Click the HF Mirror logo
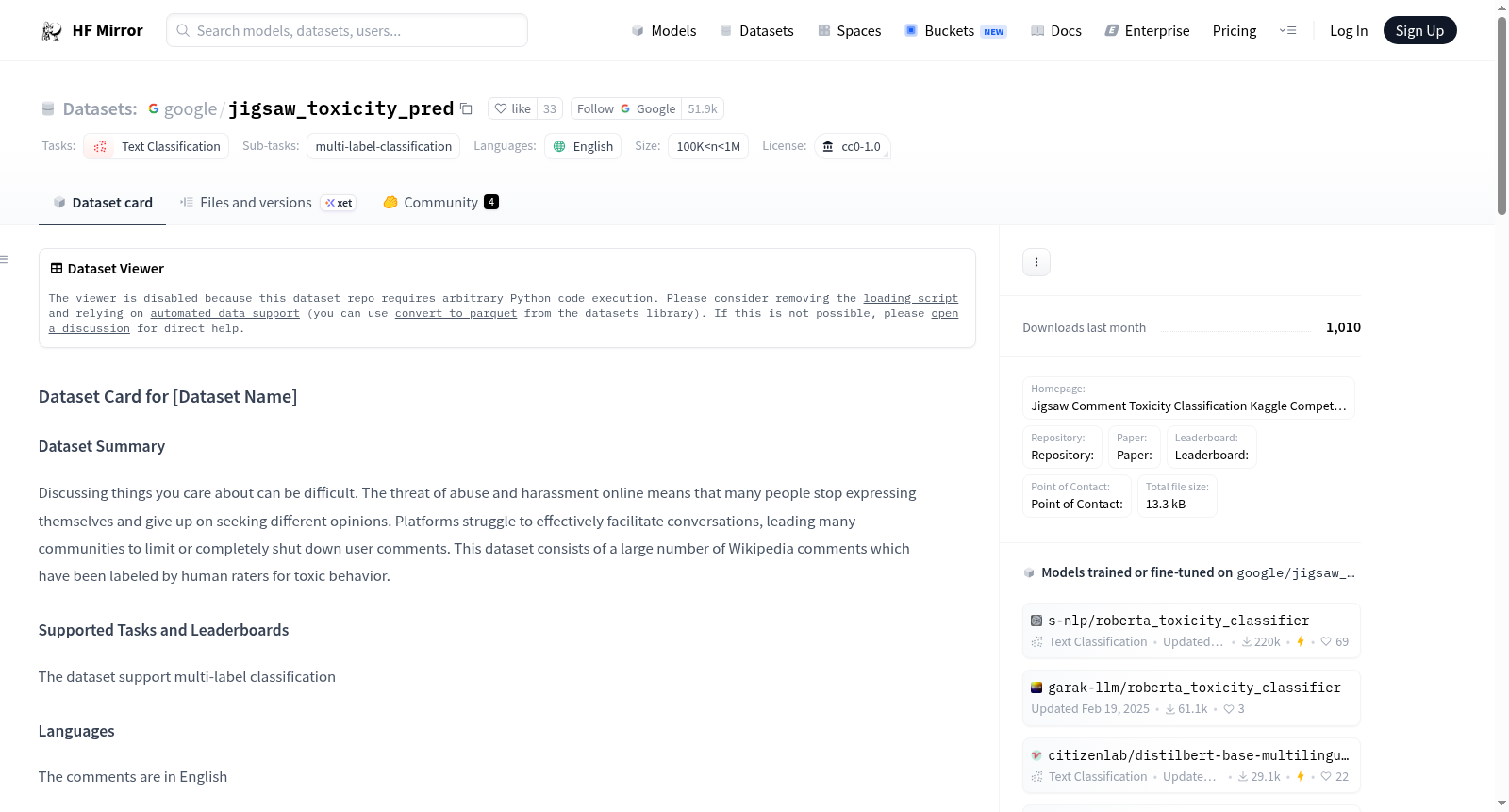The height and width of the screenshot is (812, 1509). coord(91,30)
